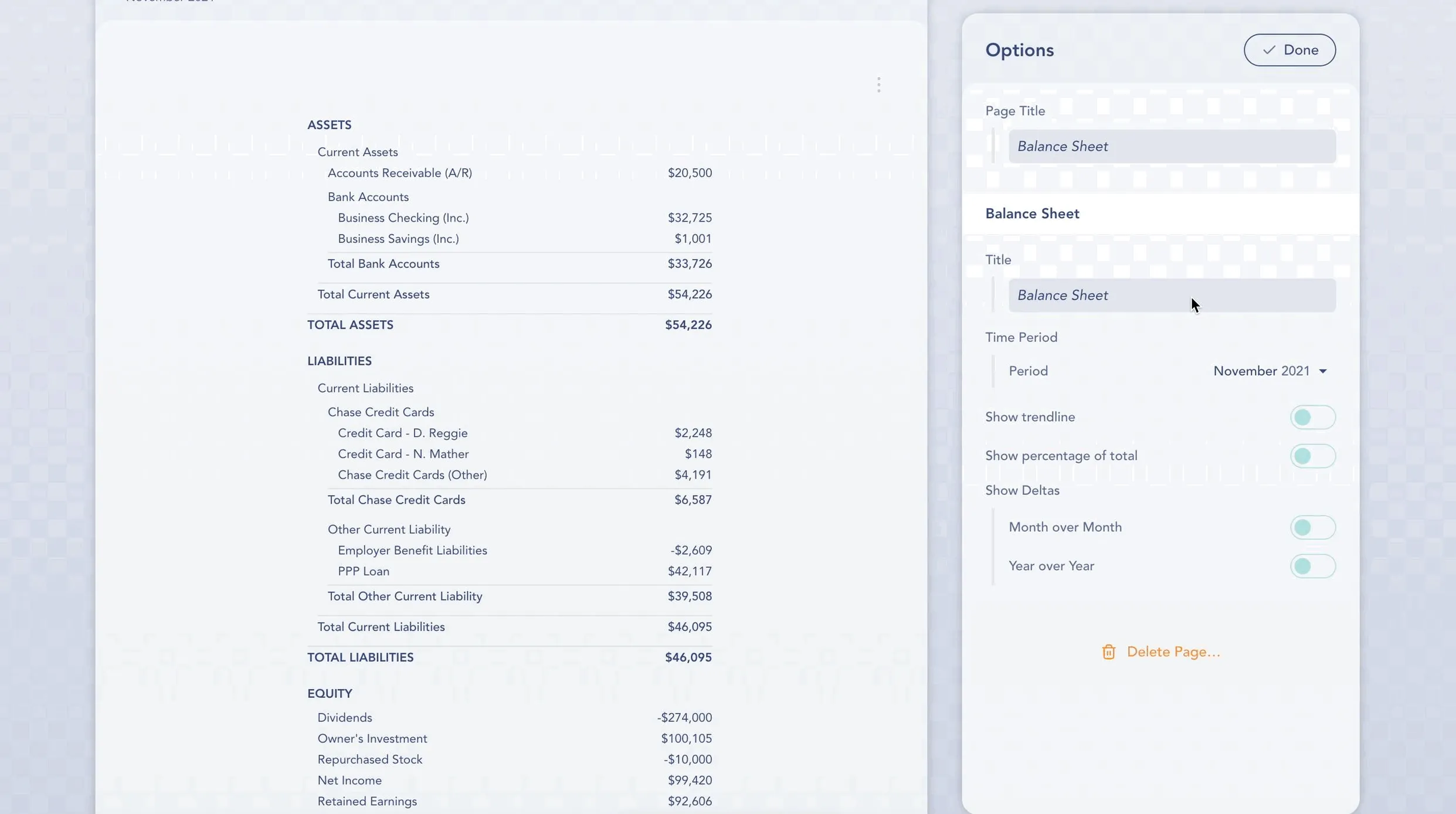The height and width of the screenshot is (814, 1456).
Task: Select the Balance Sheet section header
Action: point(1032,214)
